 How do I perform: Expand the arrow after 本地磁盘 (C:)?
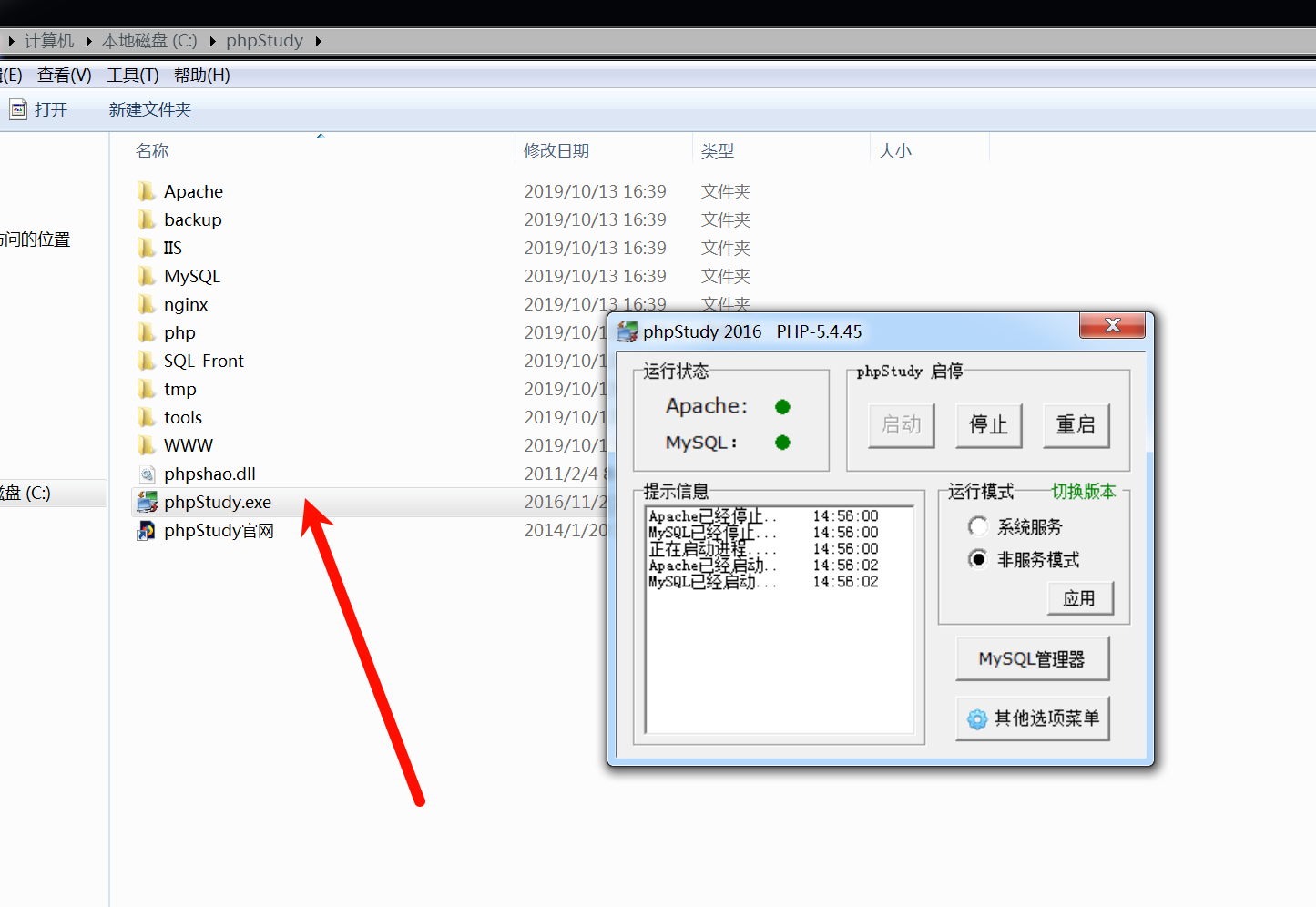point(212,41)
